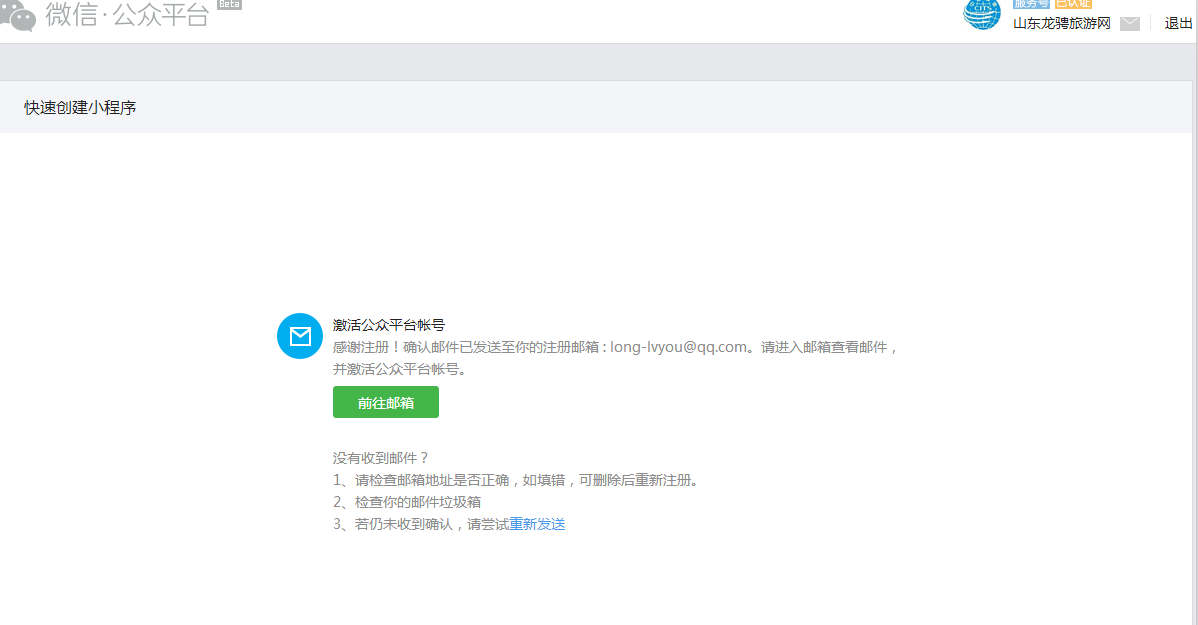Screen dimensions: 1198x625
Task: Click the orange 已认证 verified badge
Action: pos(1072,4)
